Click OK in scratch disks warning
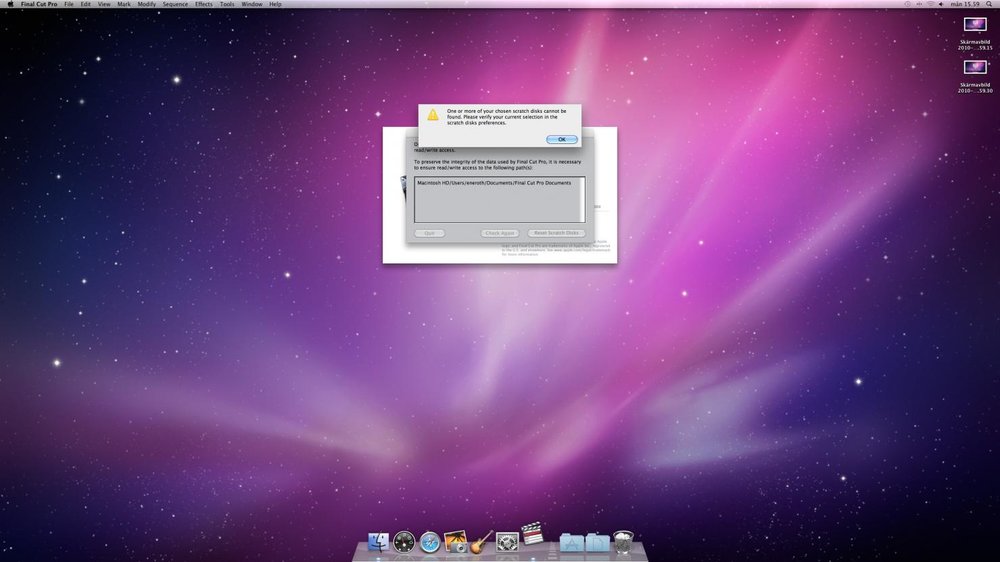This screenshot has height=562, width=1000. pos(561,139)
